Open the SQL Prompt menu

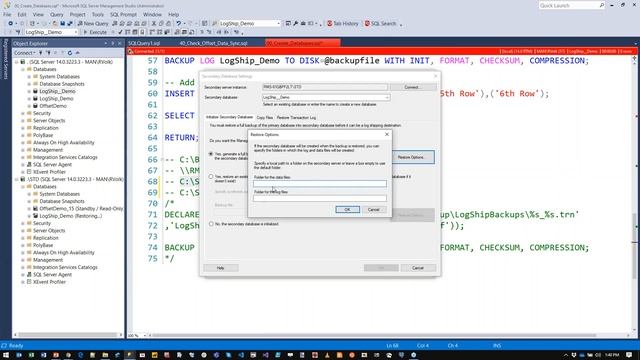point(123,14)
